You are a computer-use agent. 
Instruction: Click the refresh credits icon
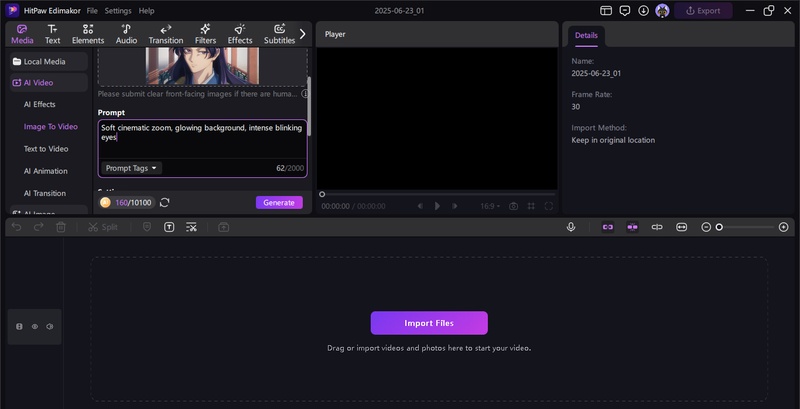[164, 202]
